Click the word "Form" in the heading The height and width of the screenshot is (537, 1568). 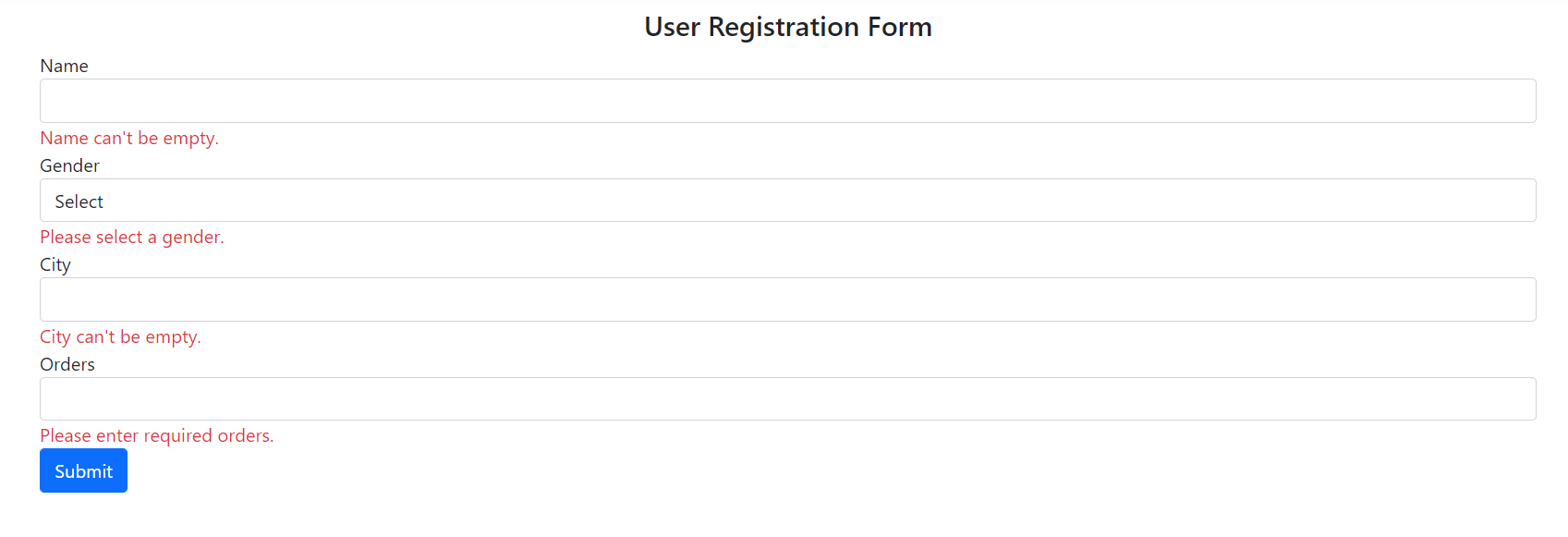(899, 28)
